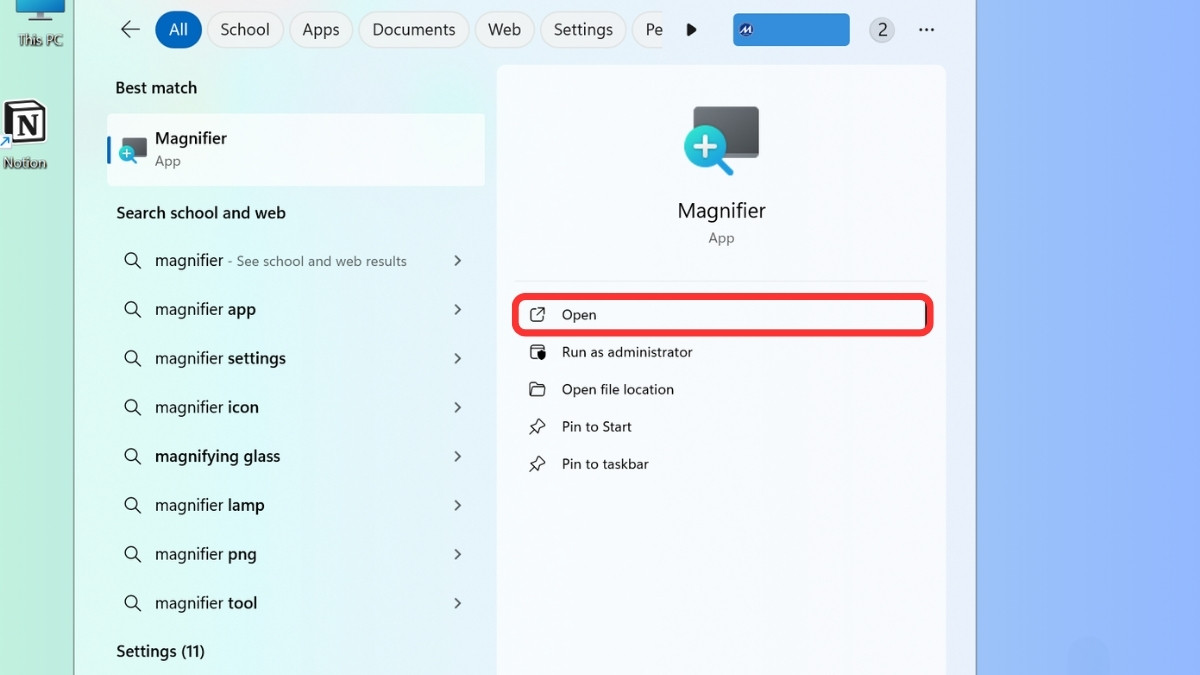Expand the 'magnifier tool' suggestion chevron
The image size is (1200, 675).
(457, 603)
